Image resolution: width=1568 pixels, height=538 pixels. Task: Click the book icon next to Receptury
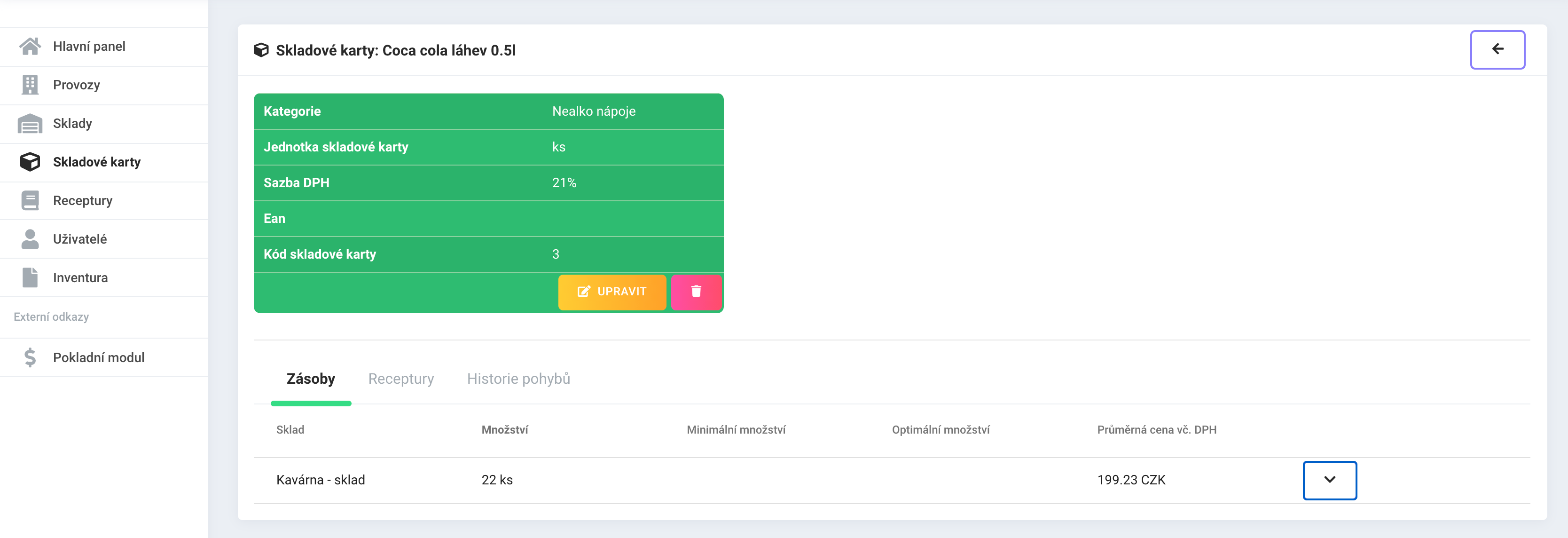[x=30, y=200]
